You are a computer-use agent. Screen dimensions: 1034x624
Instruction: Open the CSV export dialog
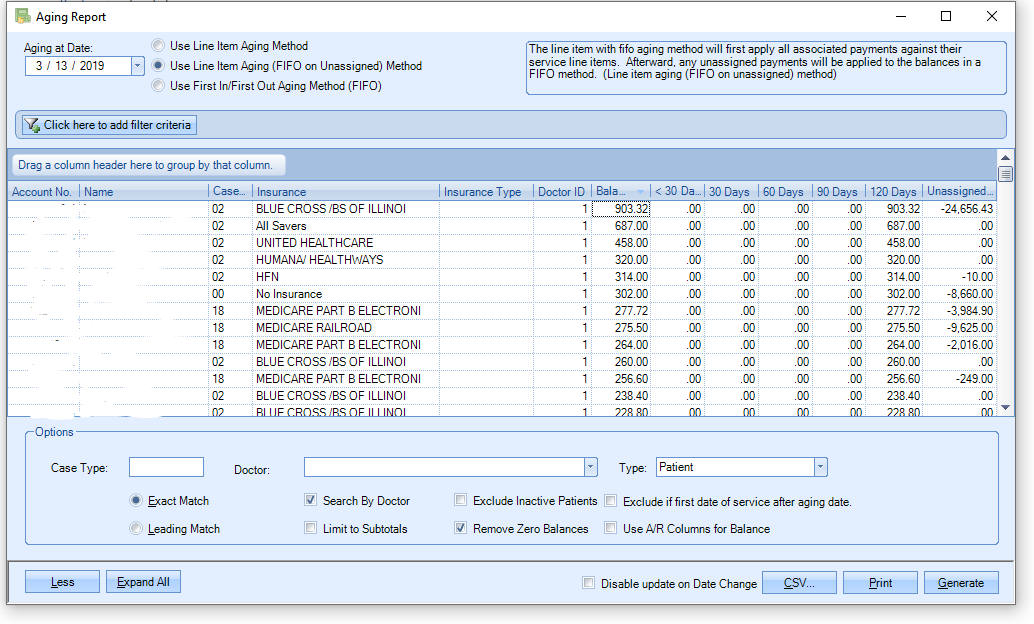pyautogui.click(x=798, y=582)
